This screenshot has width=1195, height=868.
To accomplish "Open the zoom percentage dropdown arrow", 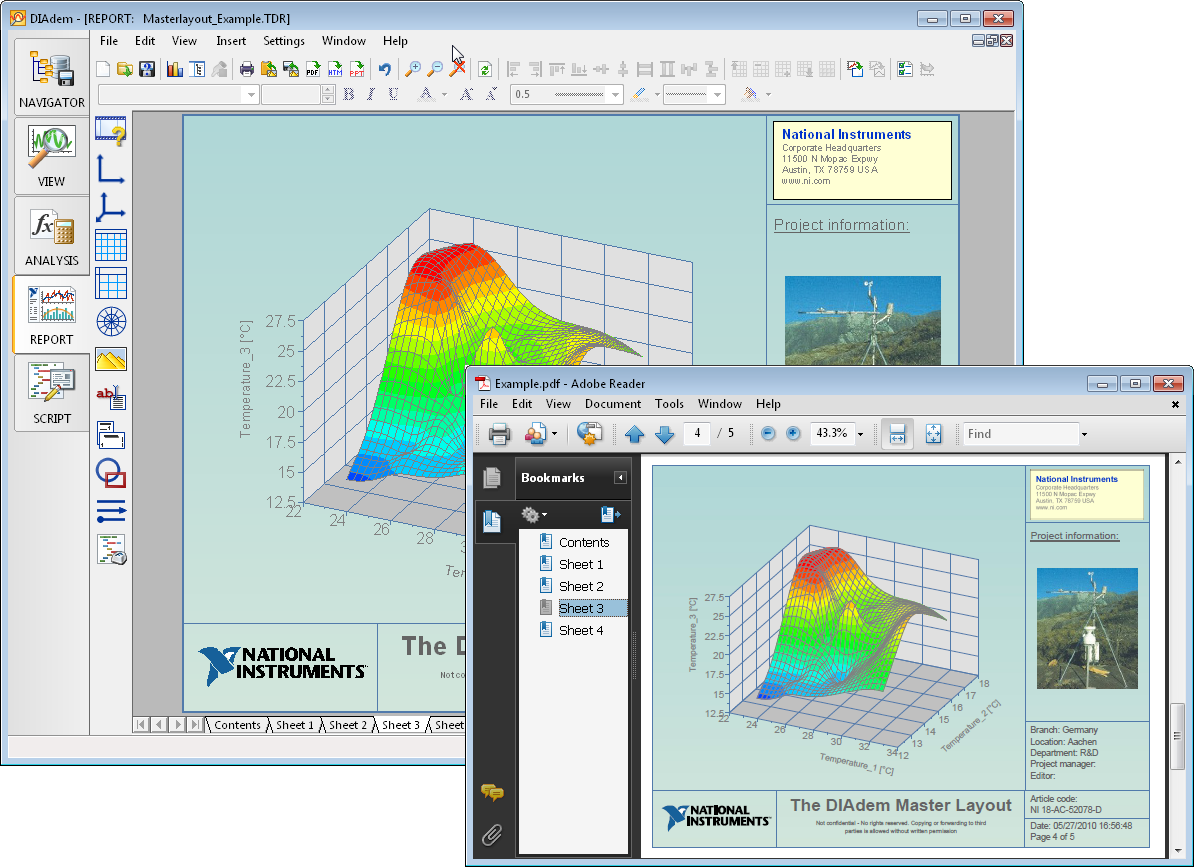I will 860,434.
